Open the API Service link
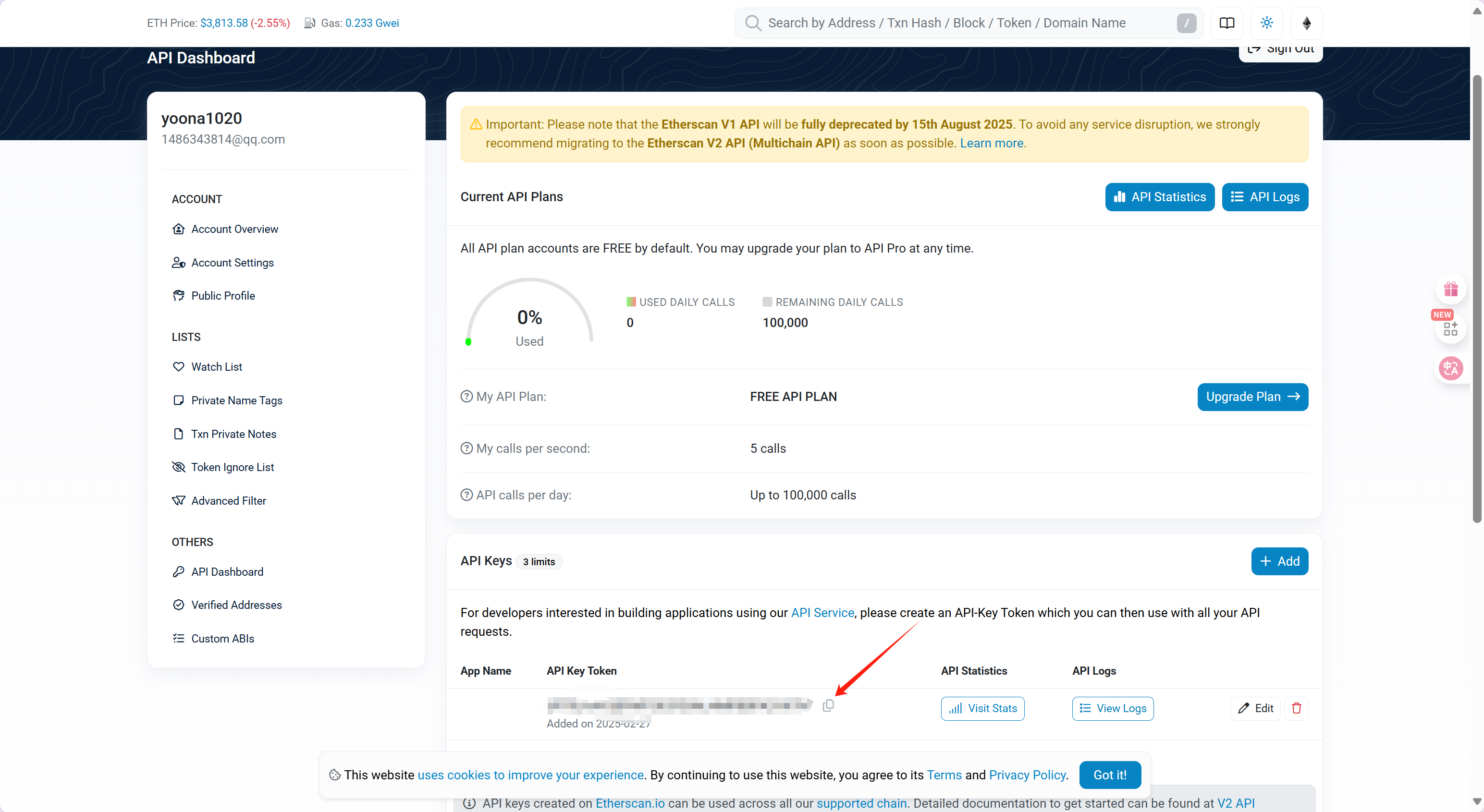Viewport: 1484px width, 812px height. tap(822, 613)
